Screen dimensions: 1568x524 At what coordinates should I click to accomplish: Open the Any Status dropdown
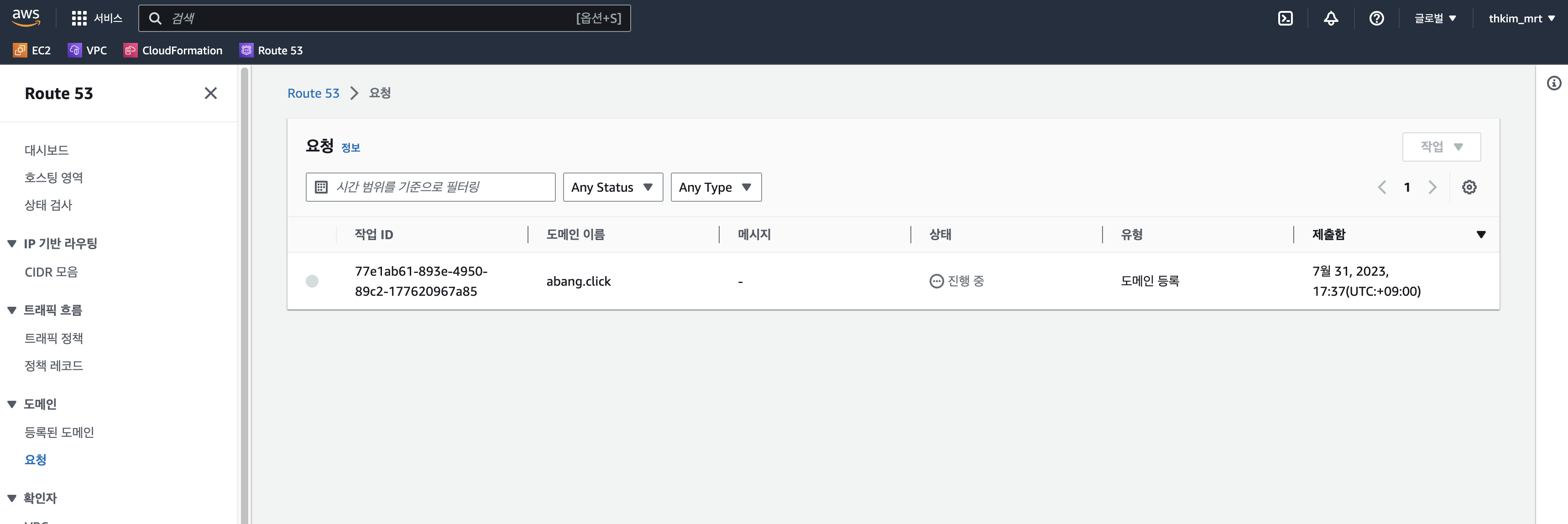612,188
